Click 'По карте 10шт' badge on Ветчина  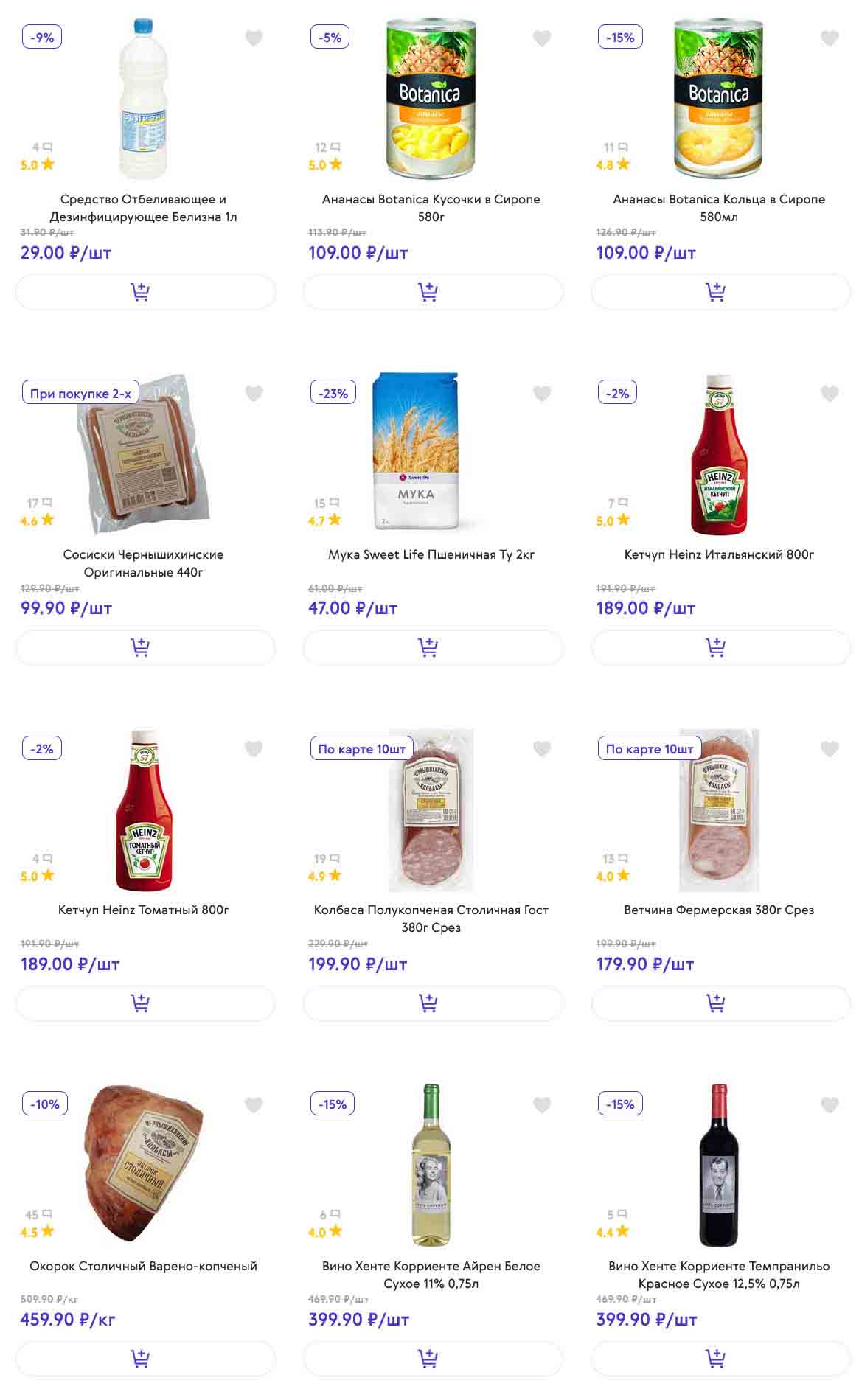[x=649, y=749]
